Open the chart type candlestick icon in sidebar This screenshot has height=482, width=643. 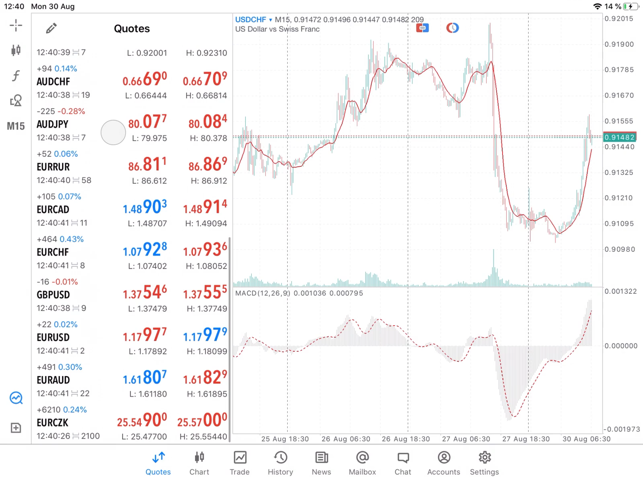point(16,50)
